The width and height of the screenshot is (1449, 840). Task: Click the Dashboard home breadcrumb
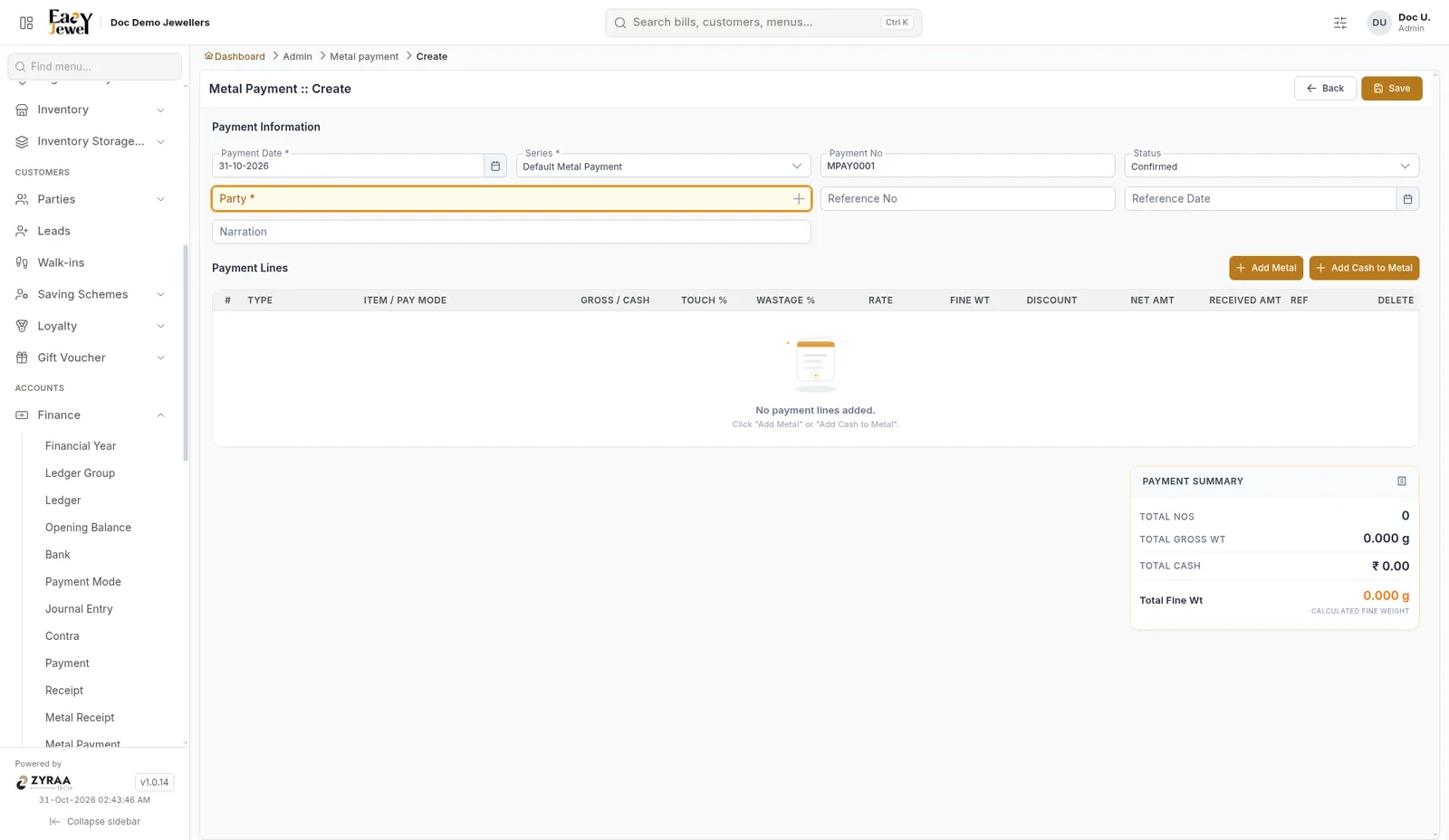235,56
